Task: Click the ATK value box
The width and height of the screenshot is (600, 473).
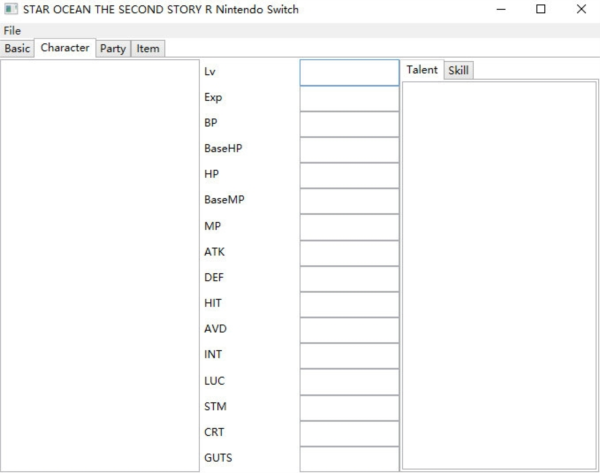Action: point(349,253)
